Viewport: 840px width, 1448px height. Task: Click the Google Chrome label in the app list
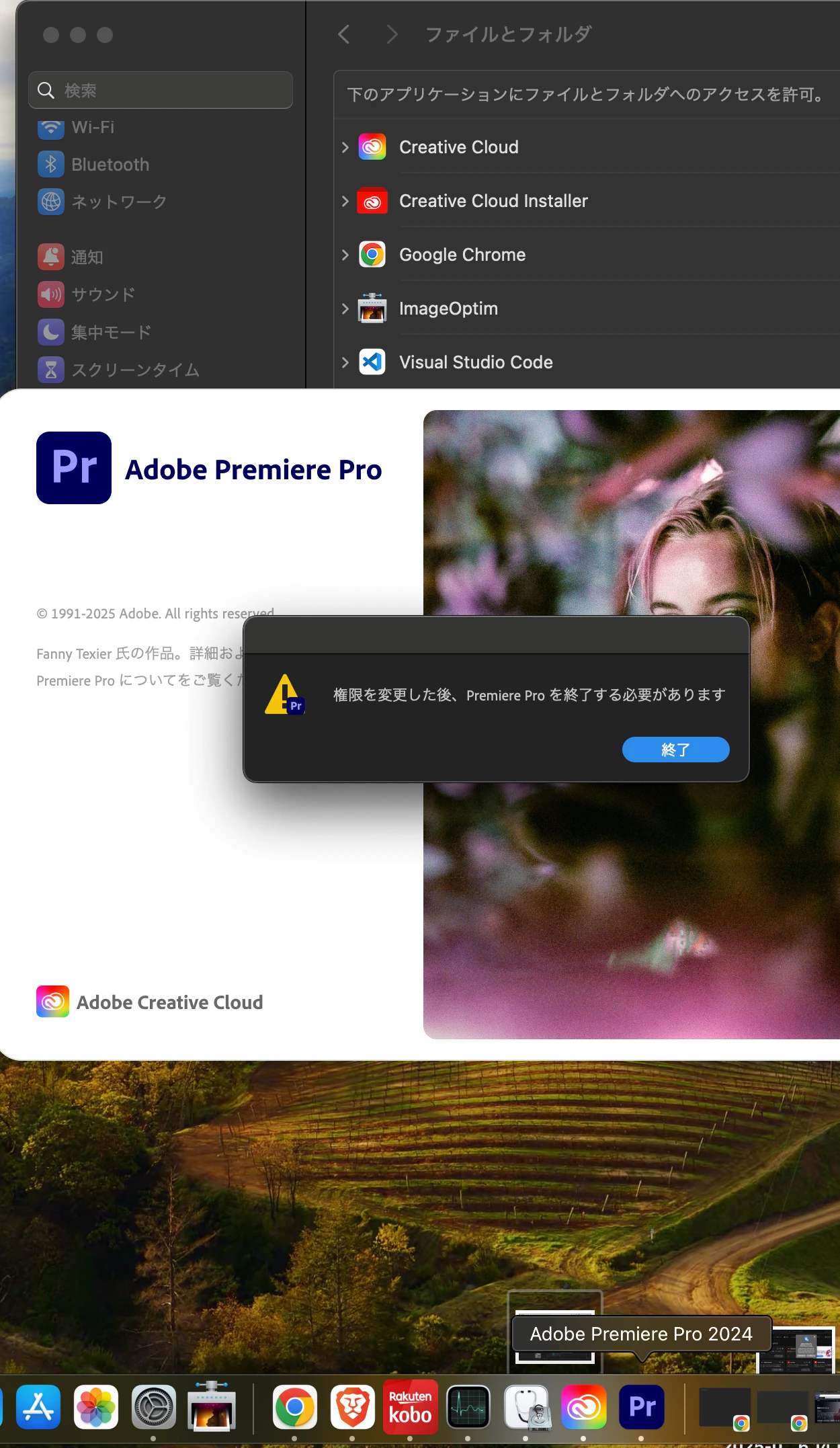point(462,255)
